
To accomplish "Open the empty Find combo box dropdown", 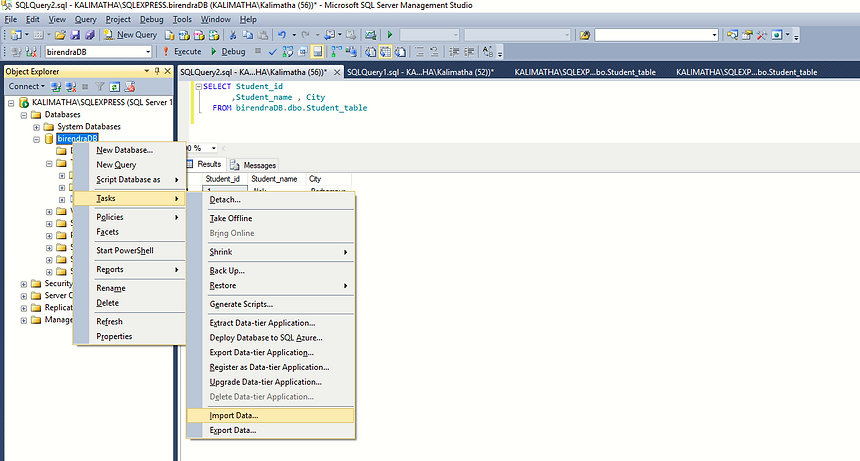I will (714, 35).
